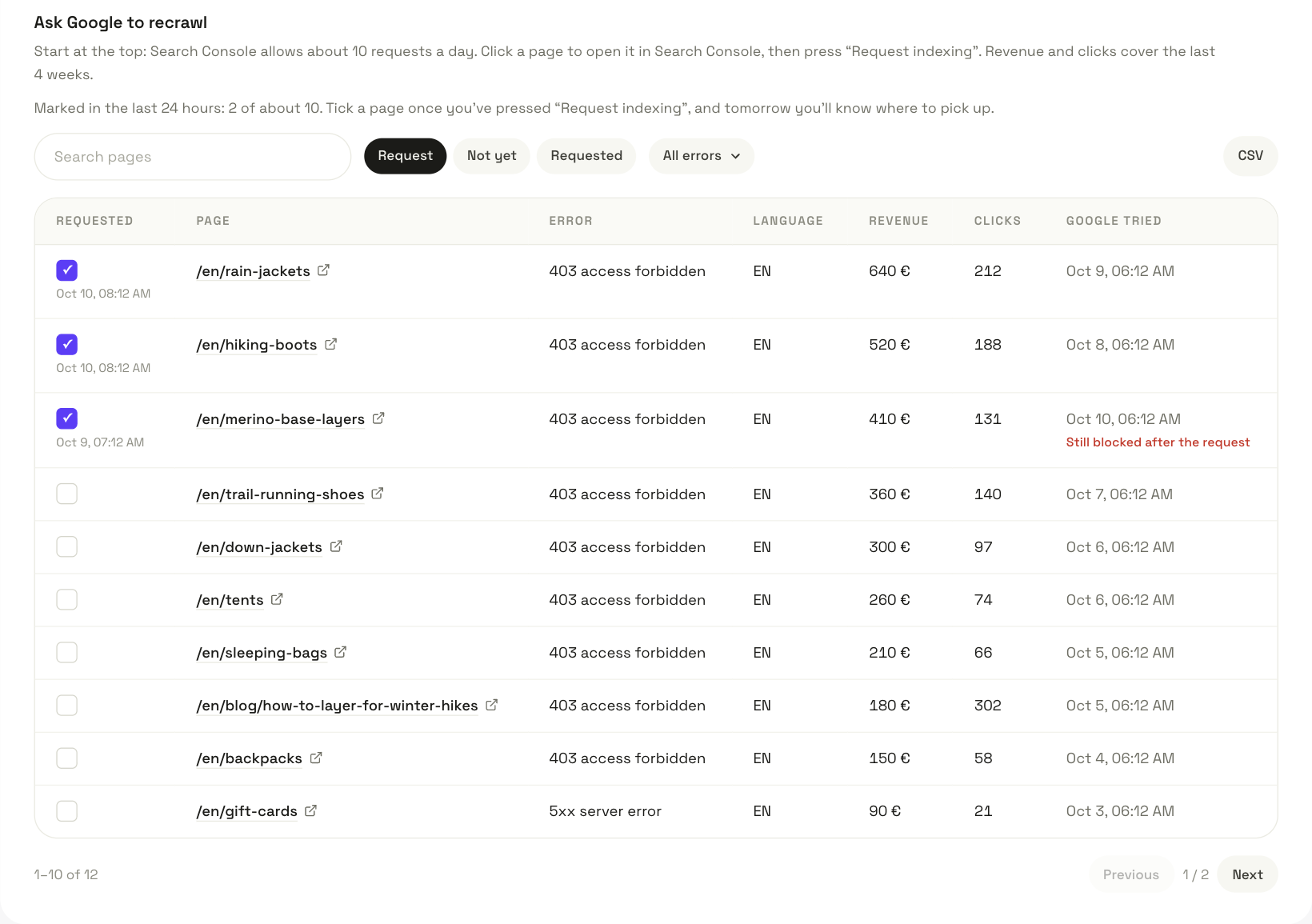Screen dimensions: 1312x924
Task: Select the "5xx server error" cell
Action: pos(606,811)
